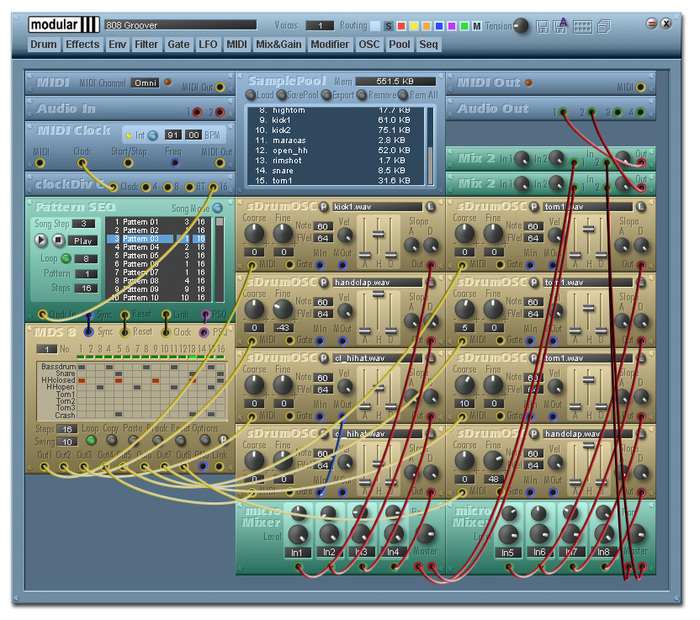This screenshot has height=620, width=700.
Task: Click the MIDI Out jack on MIDI module
Action: tap(220, 87)
